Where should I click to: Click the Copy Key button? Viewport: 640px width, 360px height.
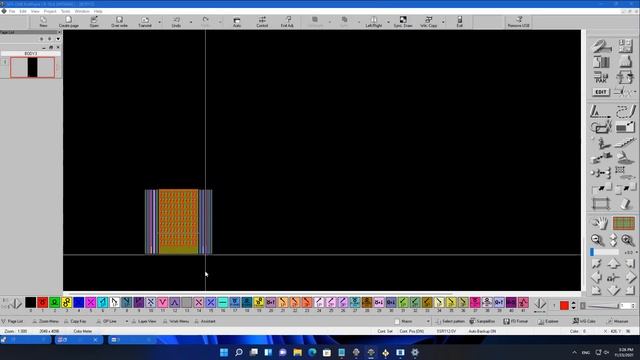[x=75, y=322]
